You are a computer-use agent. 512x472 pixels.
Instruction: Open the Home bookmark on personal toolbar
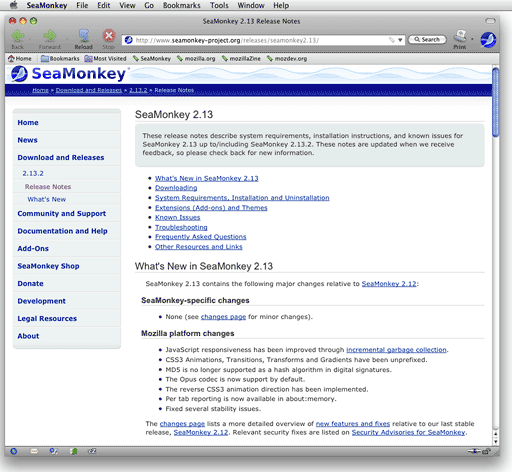(20, 59)
